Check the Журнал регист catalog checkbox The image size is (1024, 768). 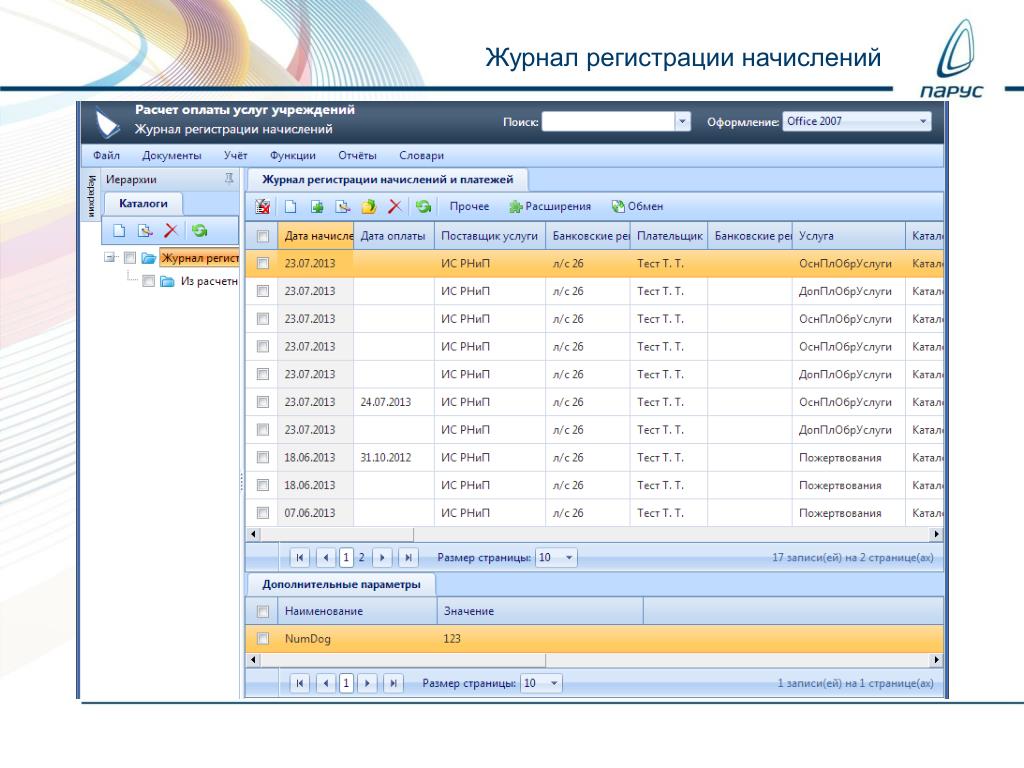[130, 258]
